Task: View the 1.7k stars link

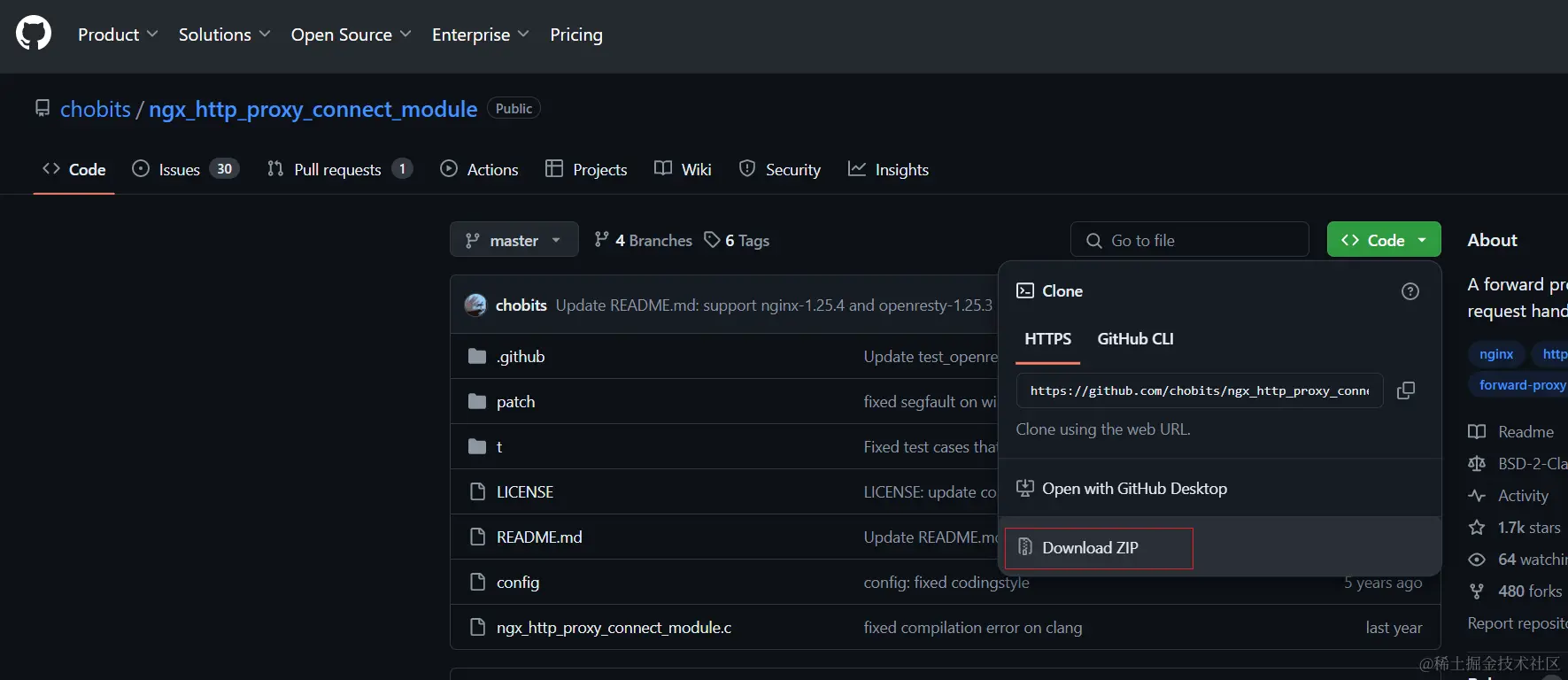Action: pos(1515,528)
